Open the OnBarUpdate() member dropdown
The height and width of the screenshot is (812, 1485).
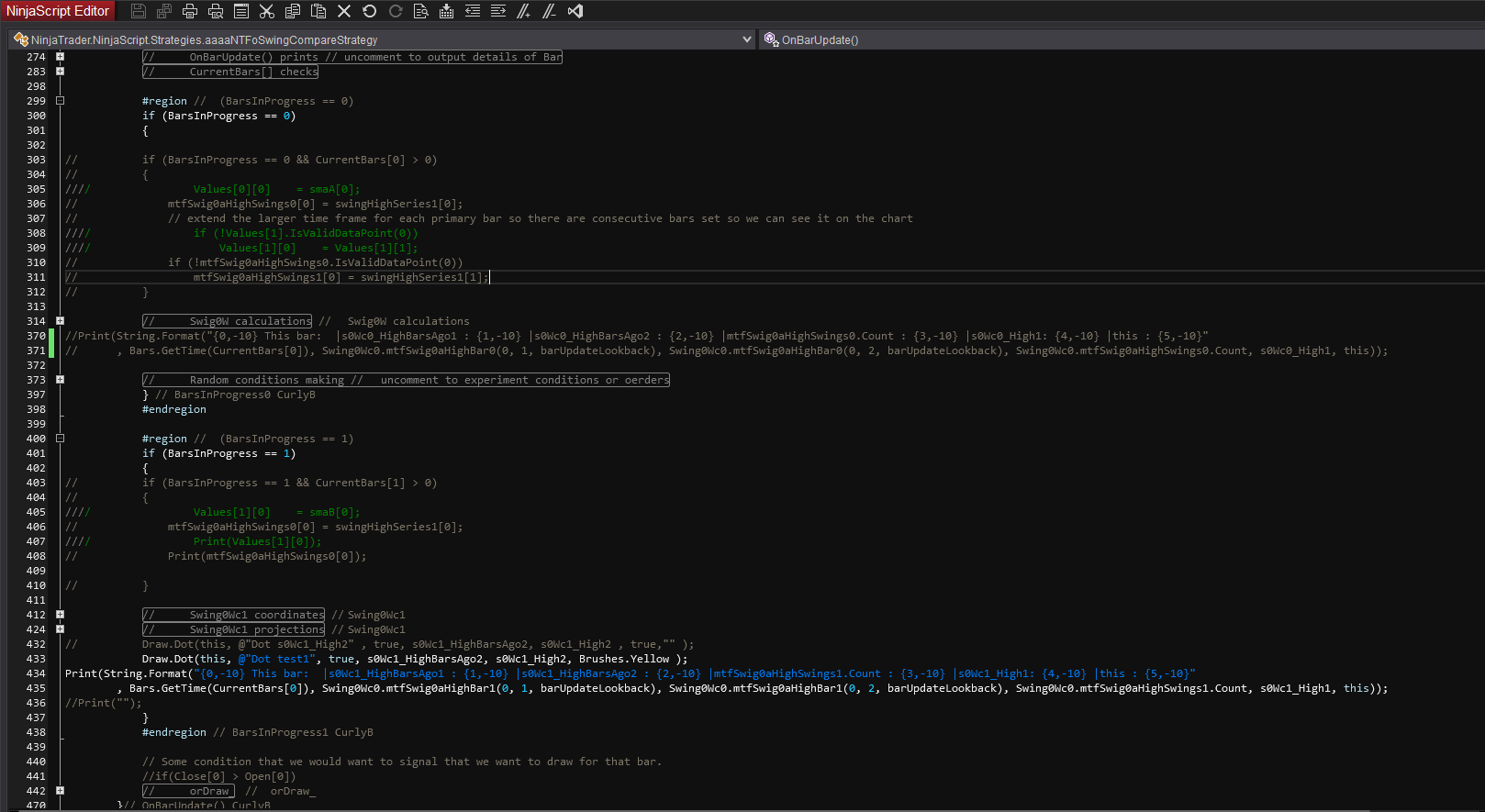(x=819, y=39)
